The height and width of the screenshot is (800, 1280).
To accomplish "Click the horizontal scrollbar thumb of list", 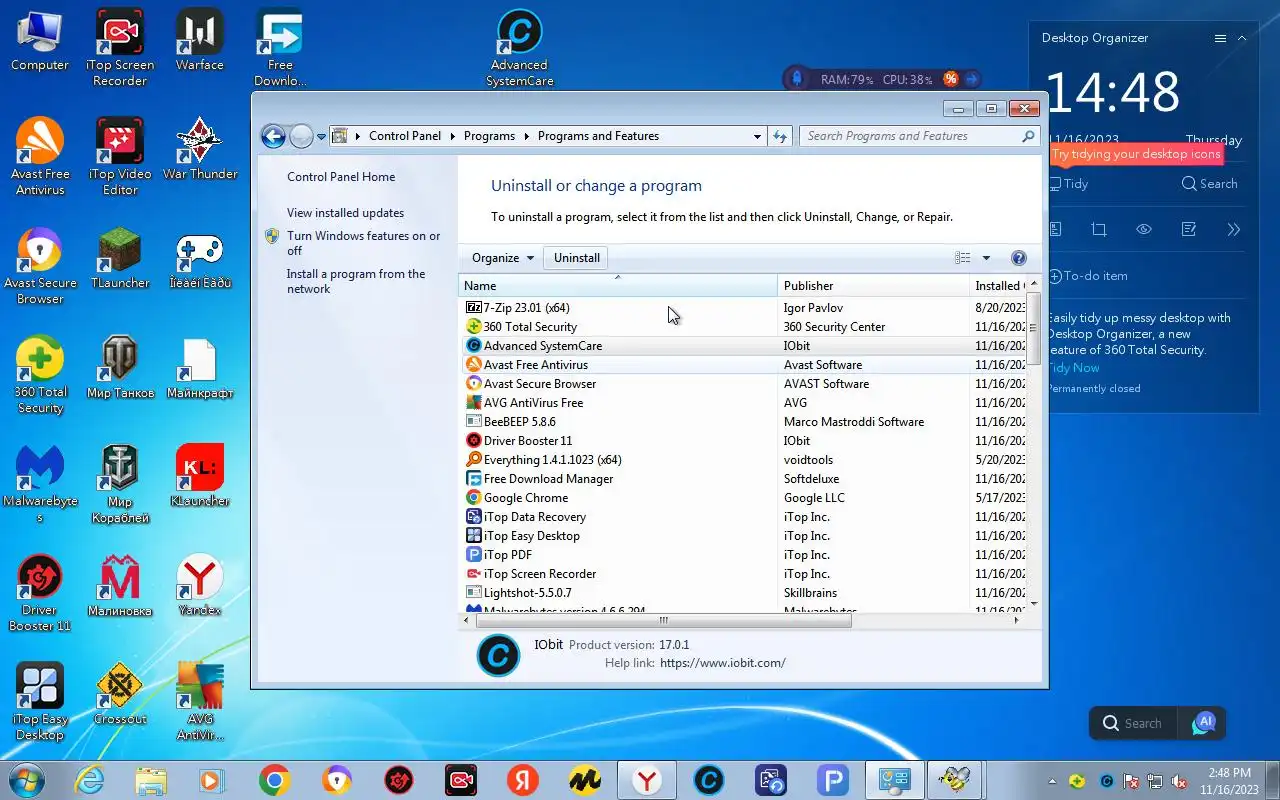I will [662, 620].
